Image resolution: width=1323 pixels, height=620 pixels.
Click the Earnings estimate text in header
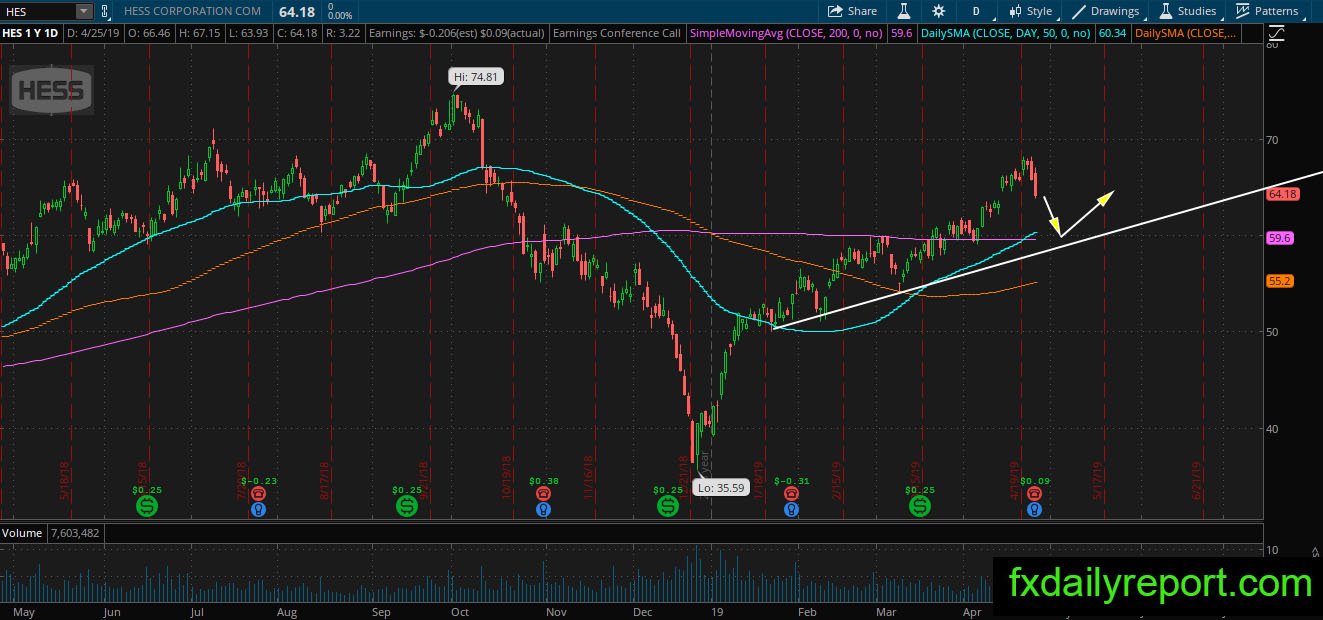click(x=456, y=33)
